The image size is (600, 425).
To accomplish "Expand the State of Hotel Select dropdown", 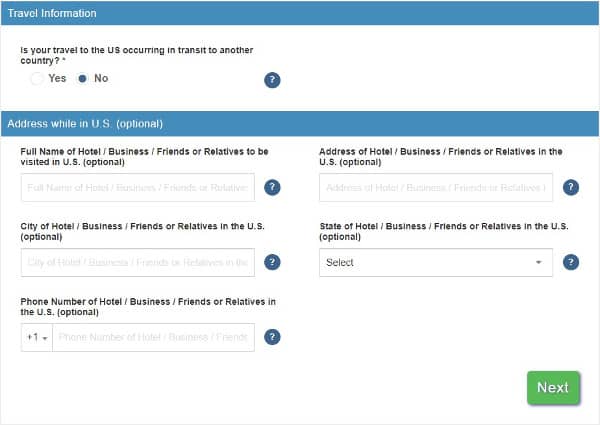I will coord(435,262).
